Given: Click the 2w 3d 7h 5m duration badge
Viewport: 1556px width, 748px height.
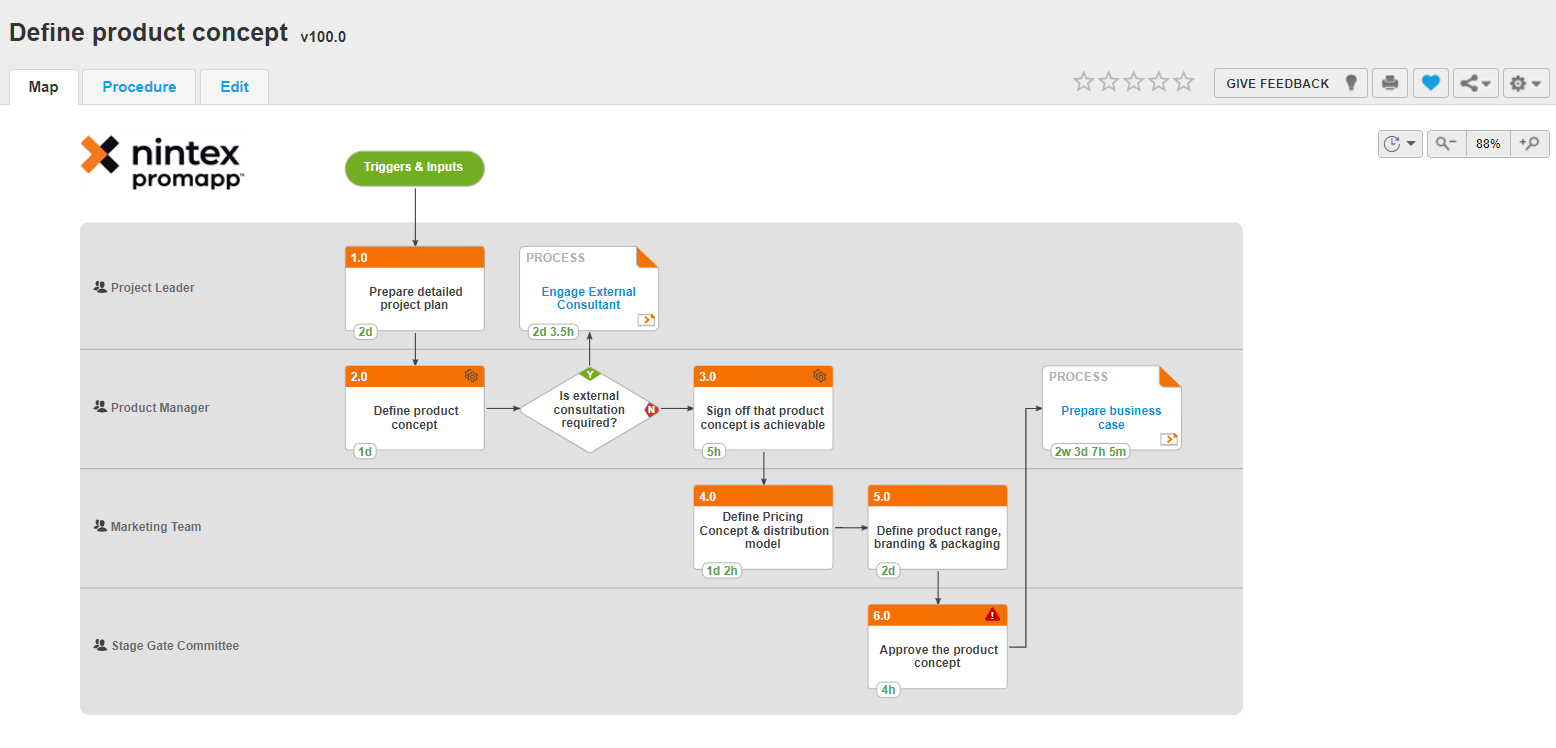Looking at the screenshot, I should [1091, 451].
